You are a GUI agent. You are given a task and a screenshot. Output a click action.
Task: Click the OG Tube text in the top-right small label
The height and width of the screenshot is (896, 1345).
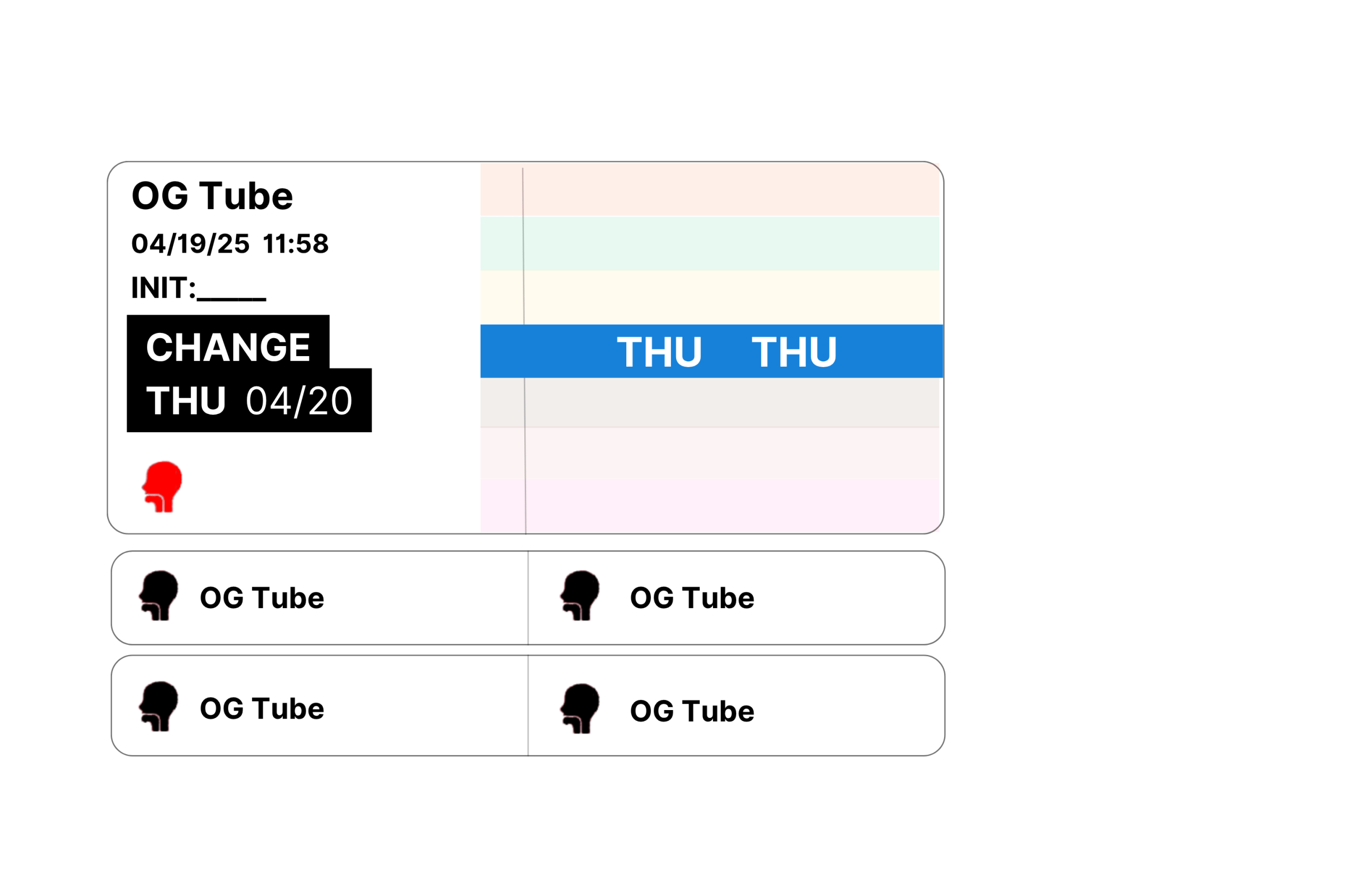(x=691, y=598)
